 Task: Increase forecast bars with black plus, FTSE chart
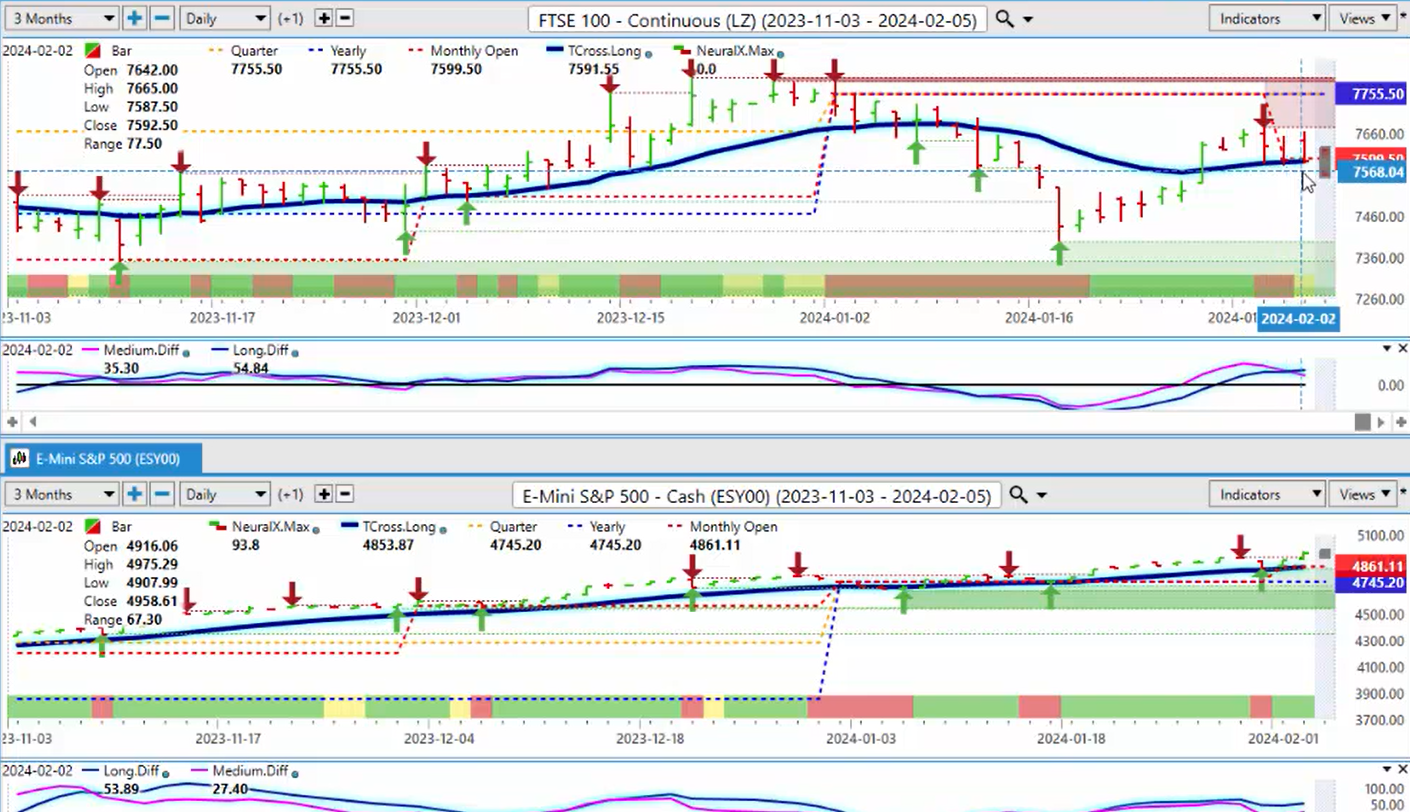tap(323, 18)
